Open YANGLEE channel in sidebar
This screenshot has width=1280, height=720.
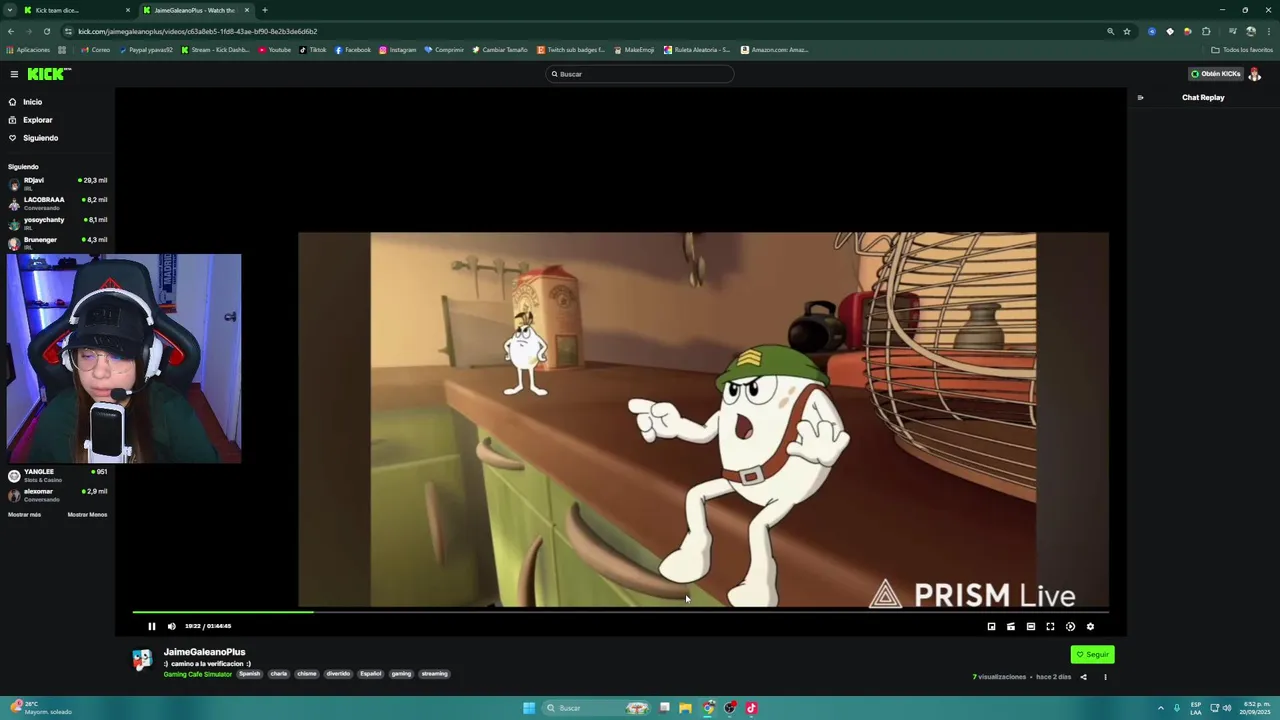[58, 475]
